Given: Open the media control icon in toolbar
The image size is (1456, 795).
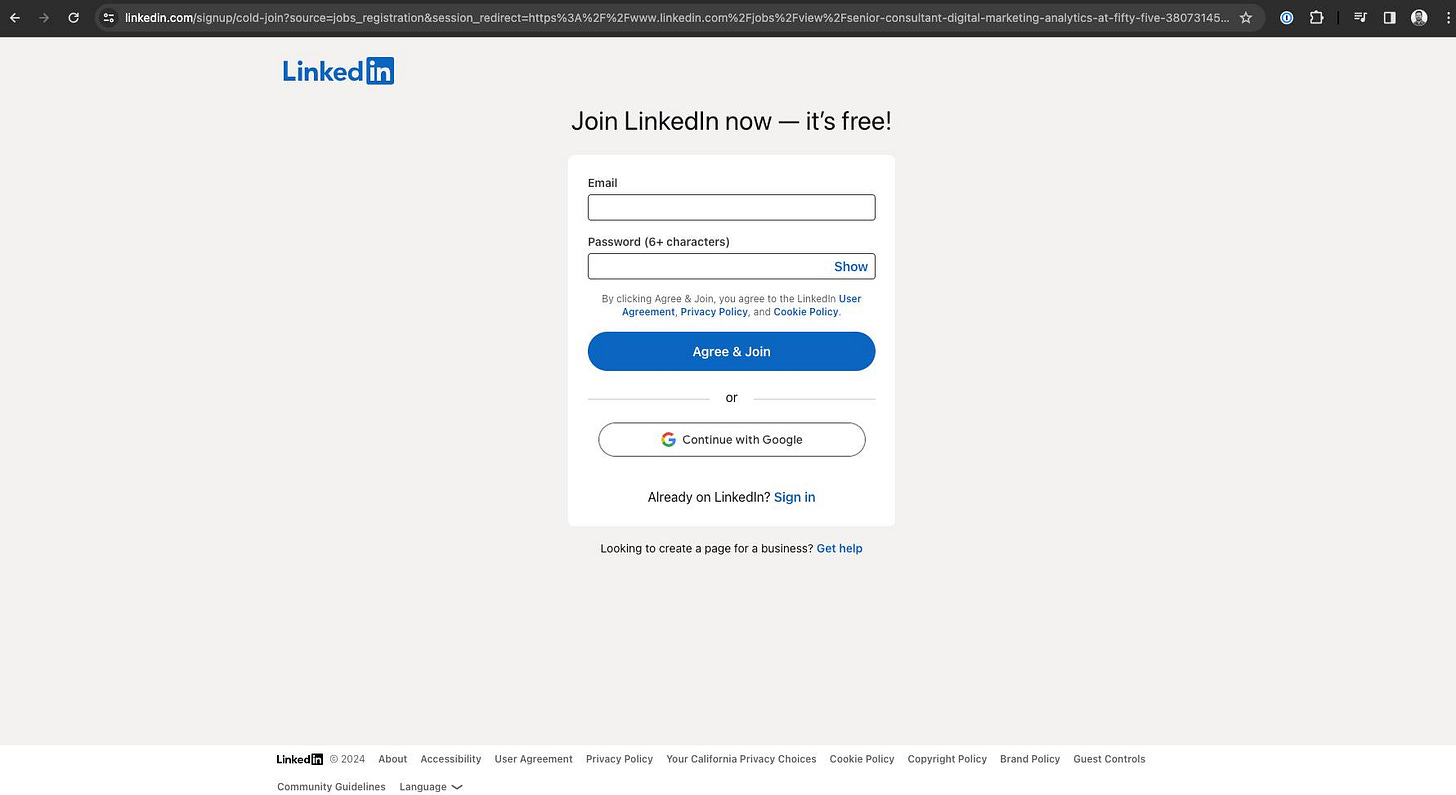Looking at the screenshot, I should (x=1360, y=18).
